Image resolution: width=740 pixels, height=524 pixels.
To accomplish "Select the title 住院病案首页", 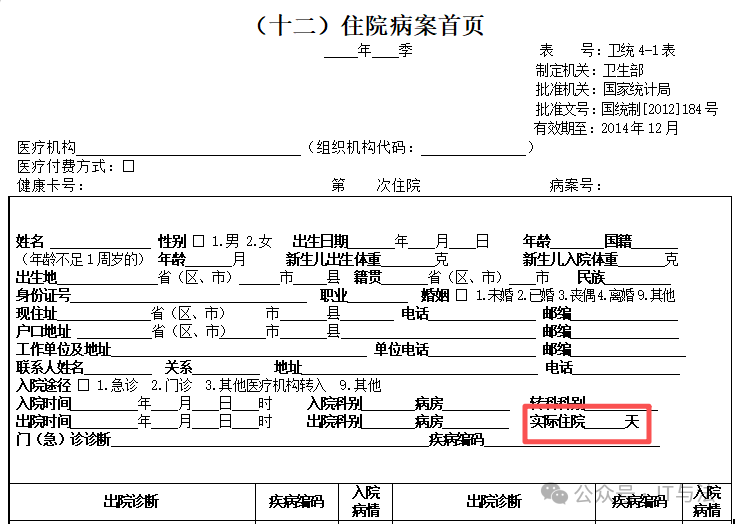I will [412, 25].
